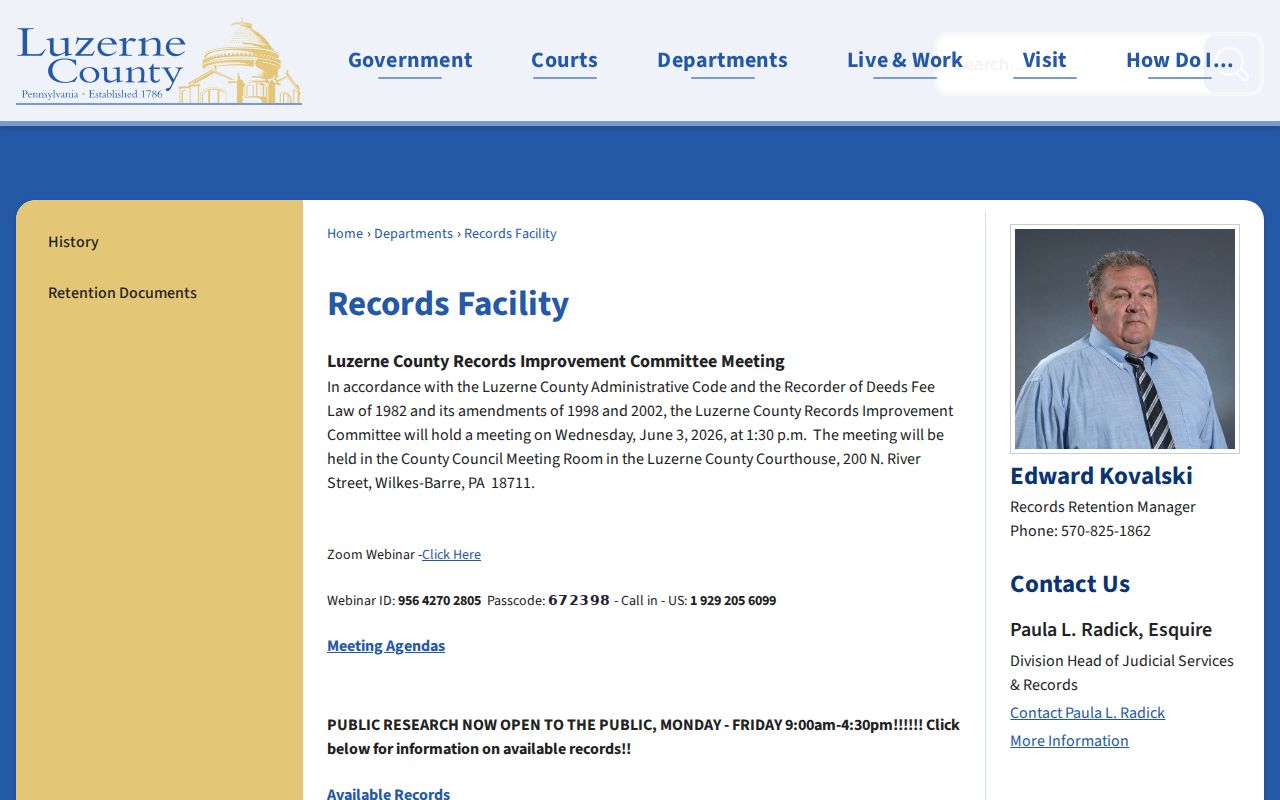This screenshot has height=800, width=1280.
Task: Open the Live & Work menu
Action: pyautogui.click(x=905, y=60)
